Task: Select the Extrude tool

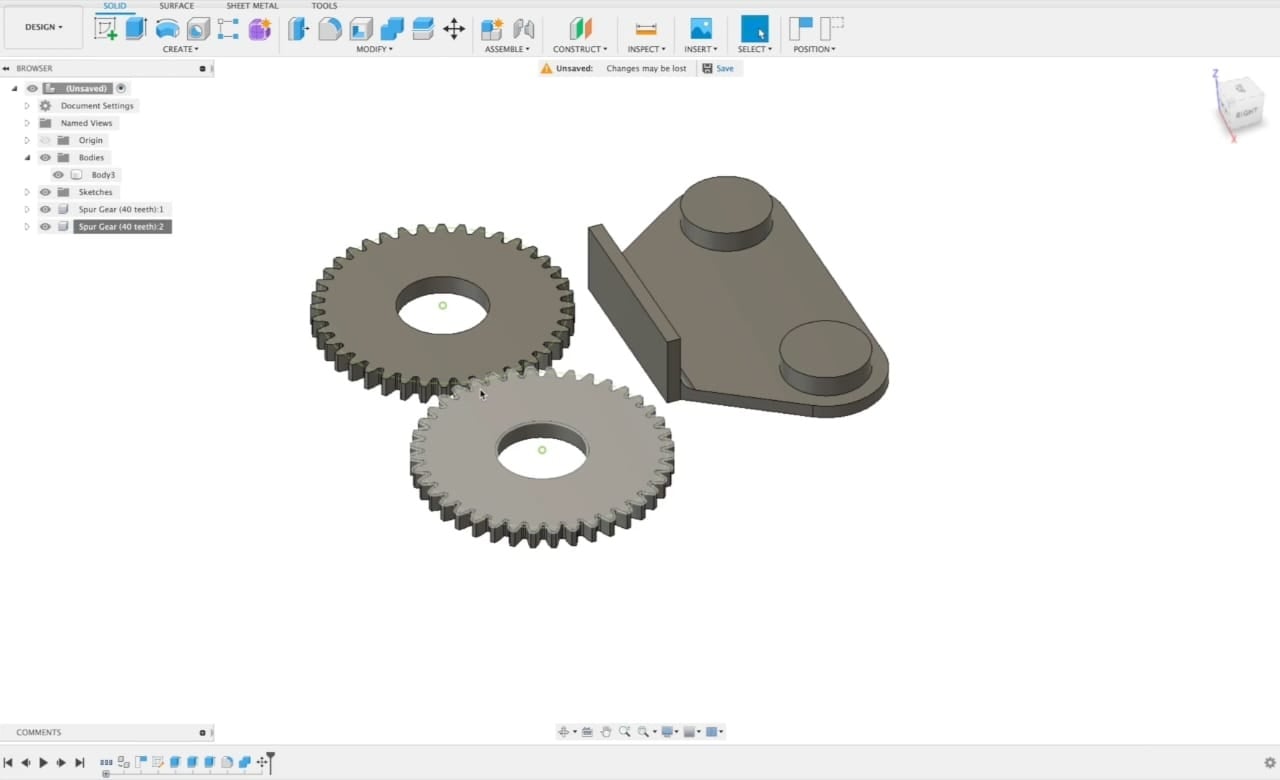Action: click(136, 29)
